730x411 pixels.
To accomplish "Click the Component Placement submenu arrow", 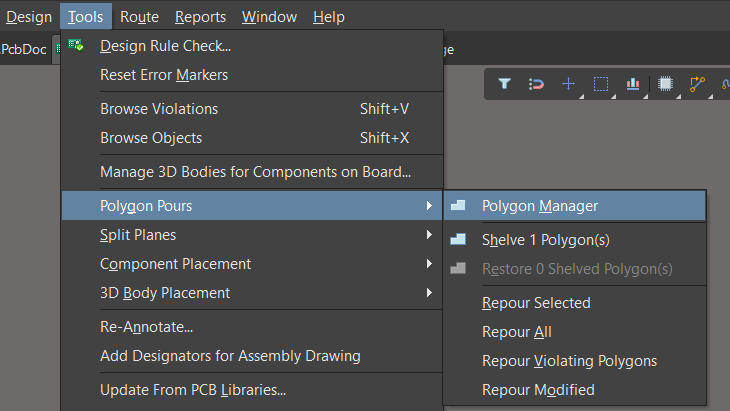I will (x=429, y=264).
